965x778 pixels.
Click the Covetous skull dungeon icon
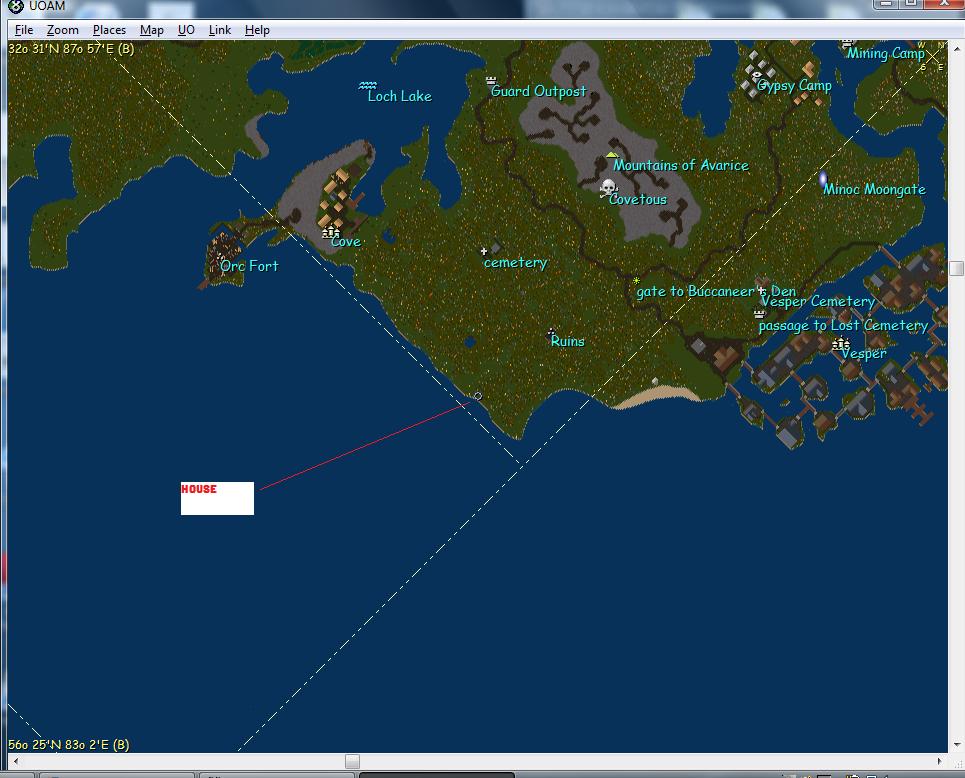pos(607,187)
